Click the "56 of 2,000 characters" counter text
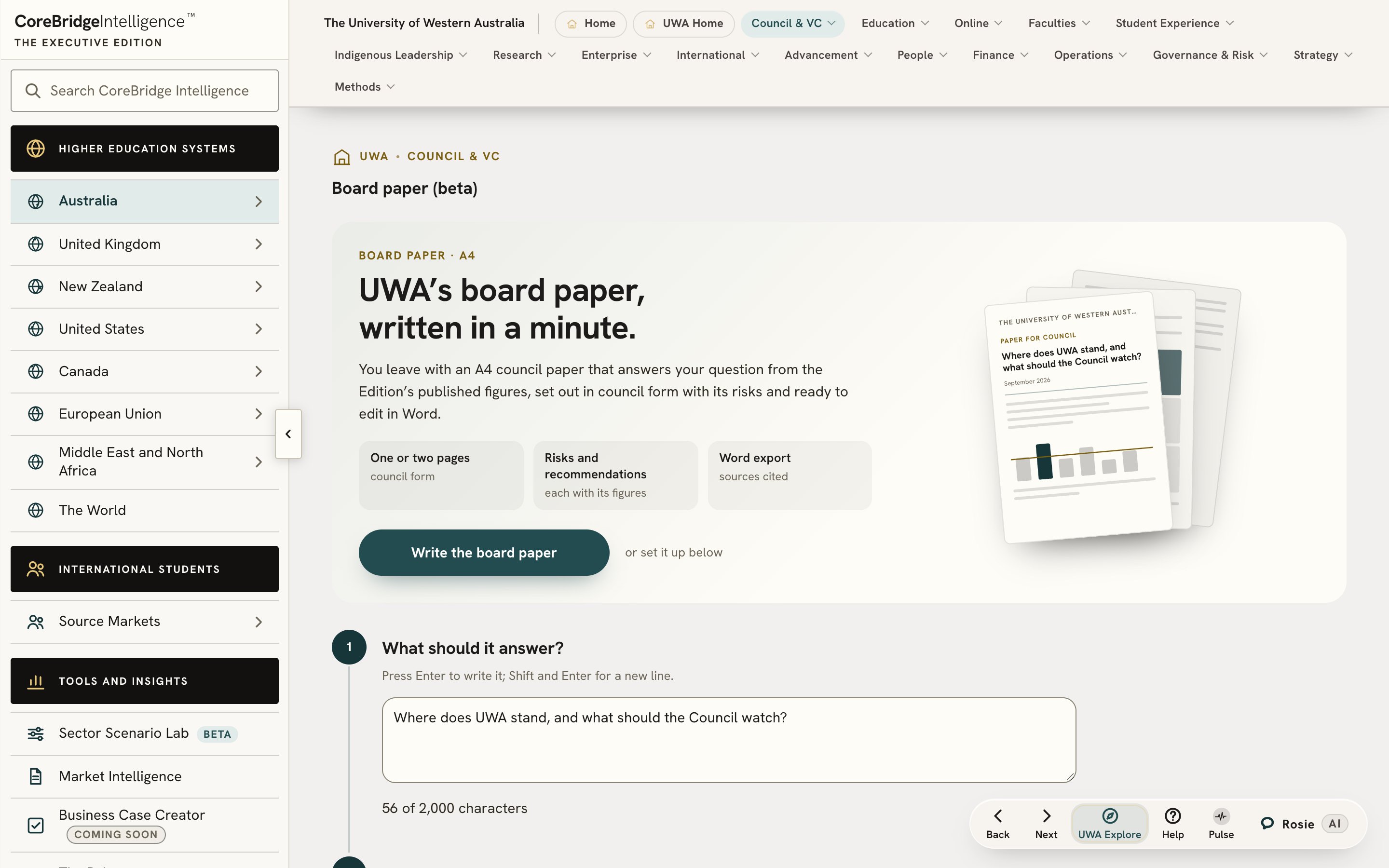1389x868 pixels. pyautogui.click(x=455, y=808)
